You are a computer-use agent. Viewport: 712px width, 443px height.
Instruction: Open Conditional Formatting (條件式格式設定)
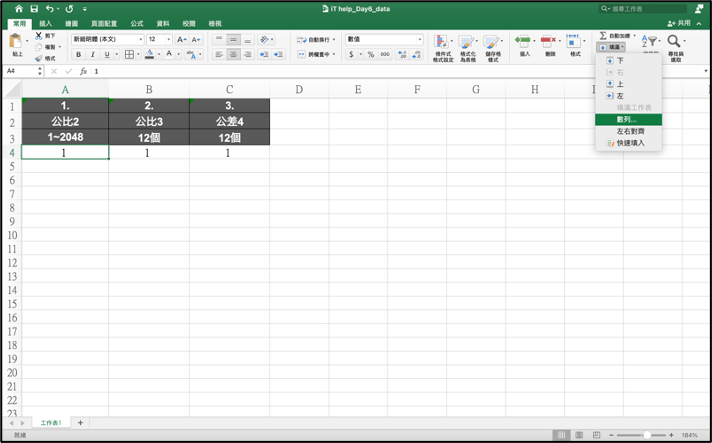(442, 48)
